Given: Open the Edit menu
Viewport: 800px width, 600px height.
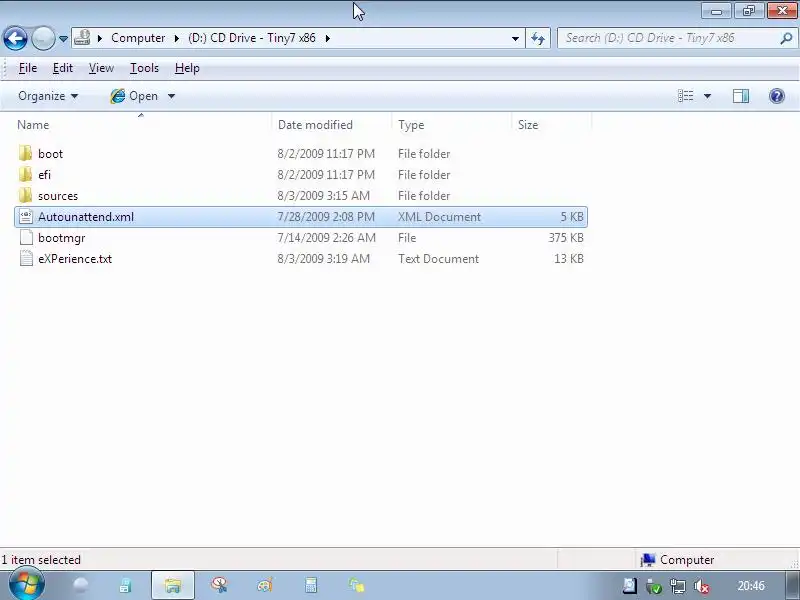Looking at the screenshot, I should coord(63,68).
